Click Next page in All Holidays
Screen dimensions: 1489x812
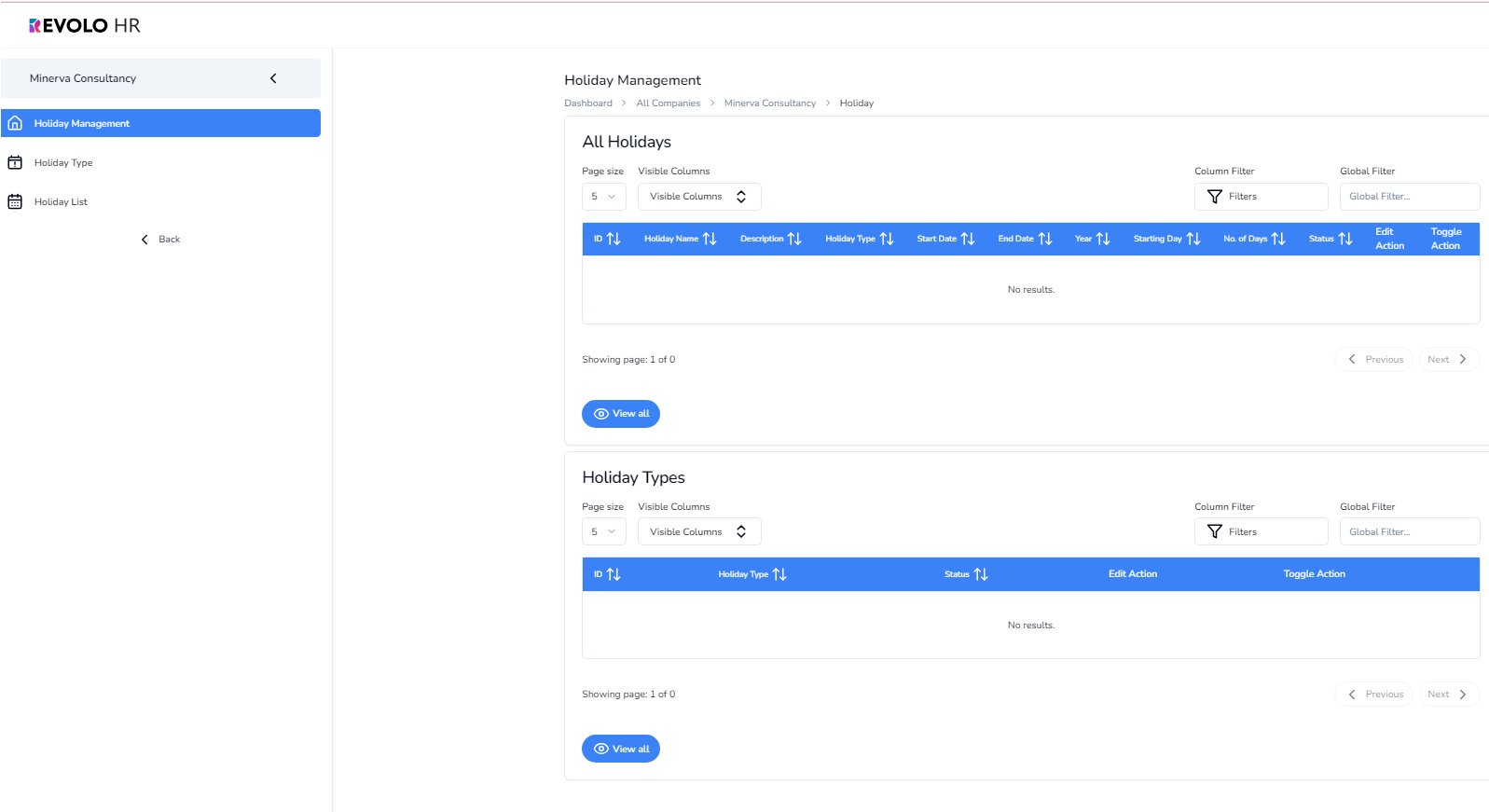click(1449, 360)
